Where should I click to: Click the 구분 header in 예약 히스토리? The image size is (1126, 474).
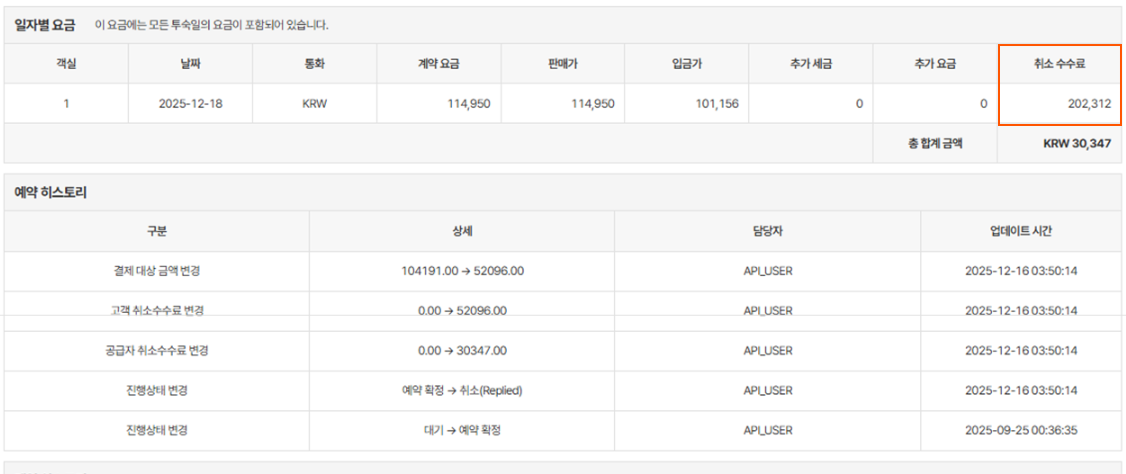coord(156,231)
